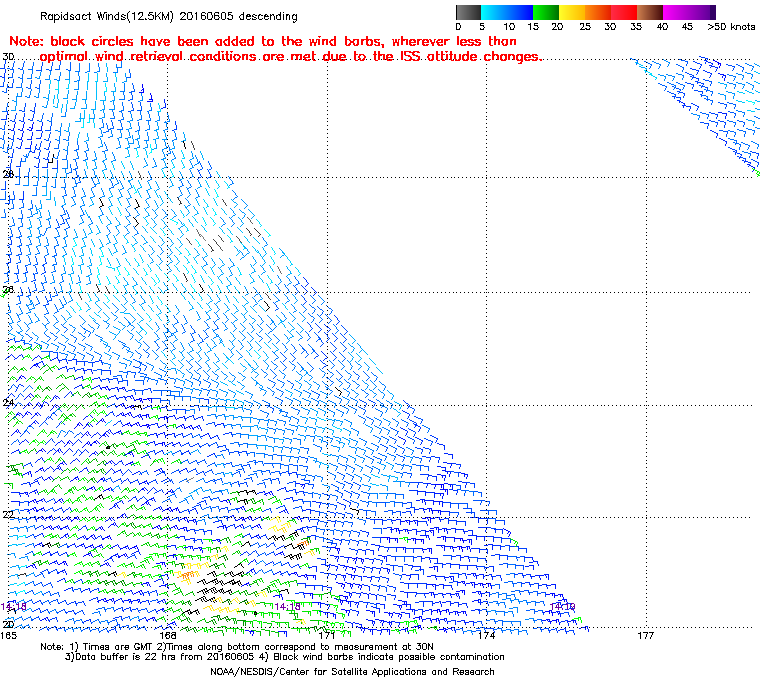Click the '>50 knots' legend label
The height and width of the screenshot is (688, 760).
(731, 27)
